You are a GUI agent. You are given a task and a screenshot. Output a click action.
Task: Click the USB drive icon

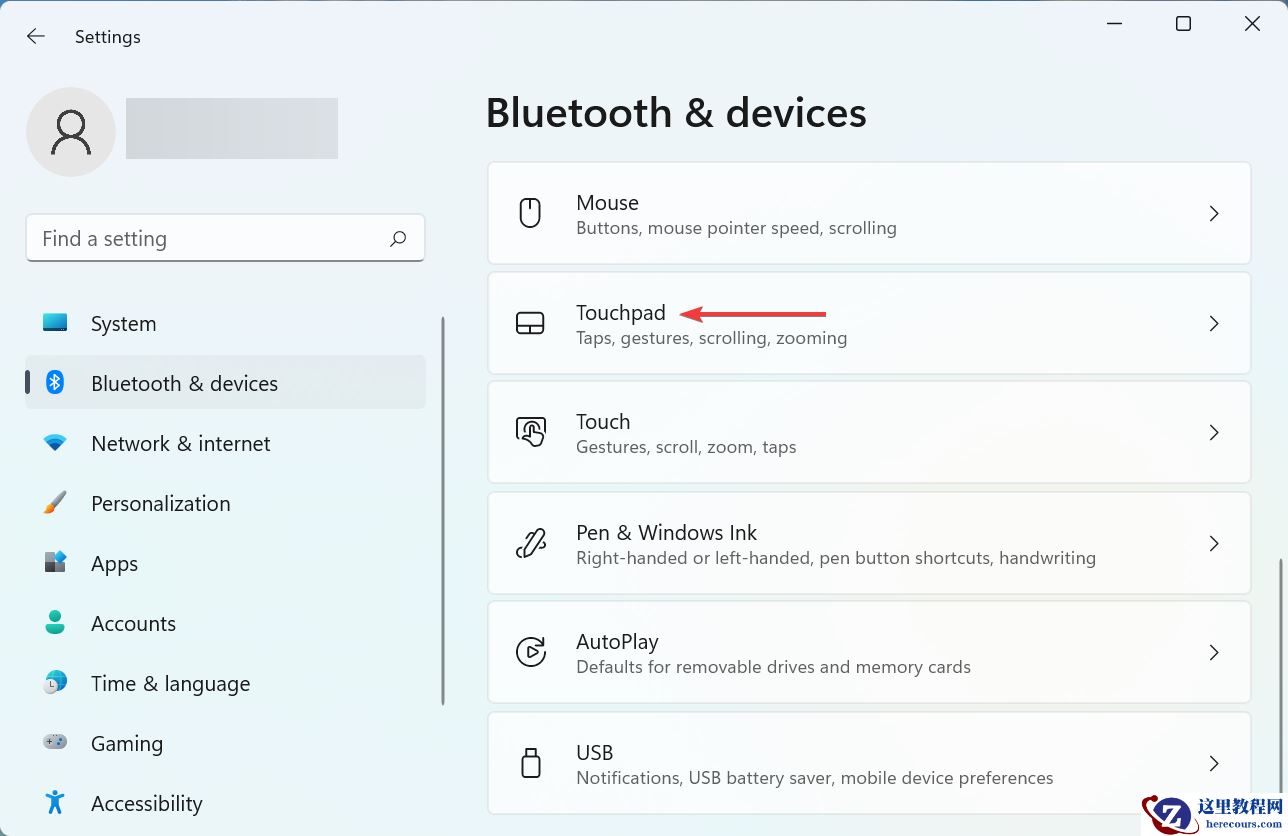530,763
